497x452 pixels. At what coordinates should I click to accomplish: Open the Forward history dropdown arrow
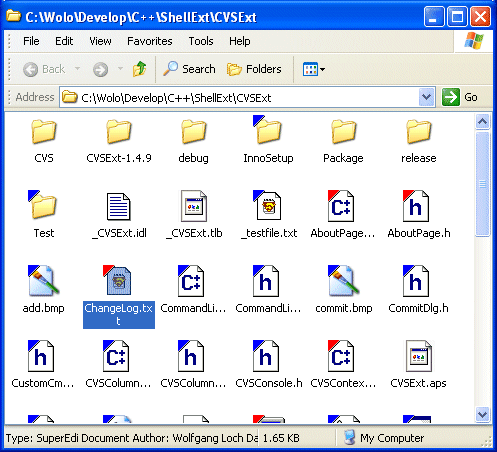tap(120, 69)
